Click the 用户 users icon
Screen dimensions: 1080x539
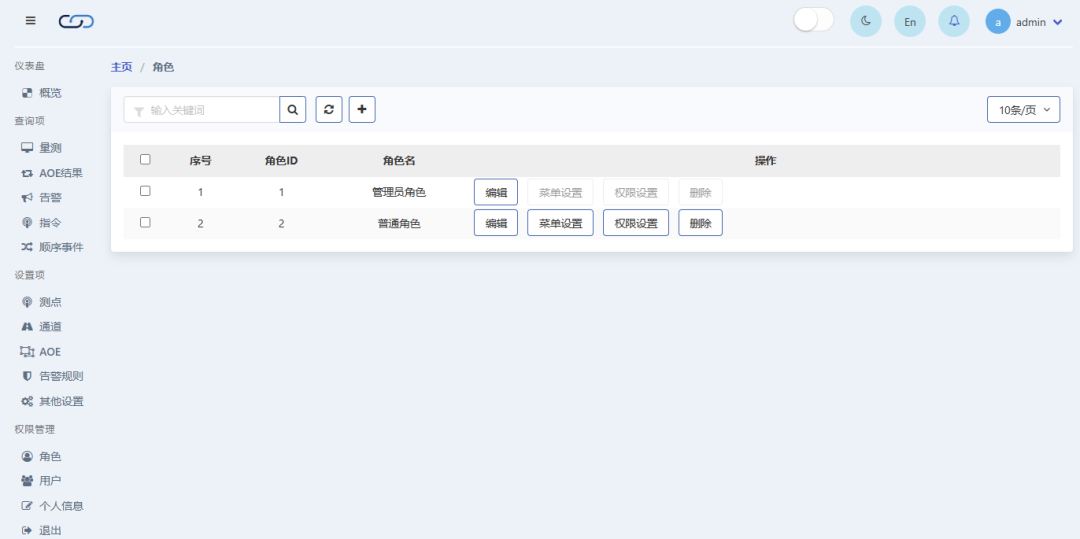[x=27, y=480]
